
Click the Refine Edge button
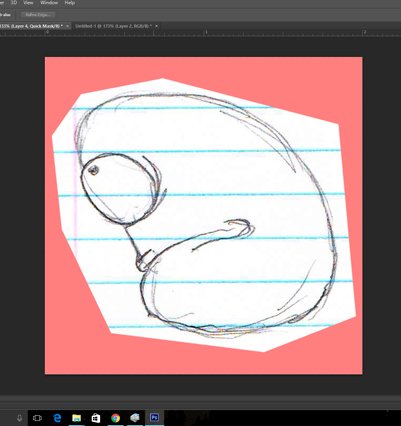38,15
